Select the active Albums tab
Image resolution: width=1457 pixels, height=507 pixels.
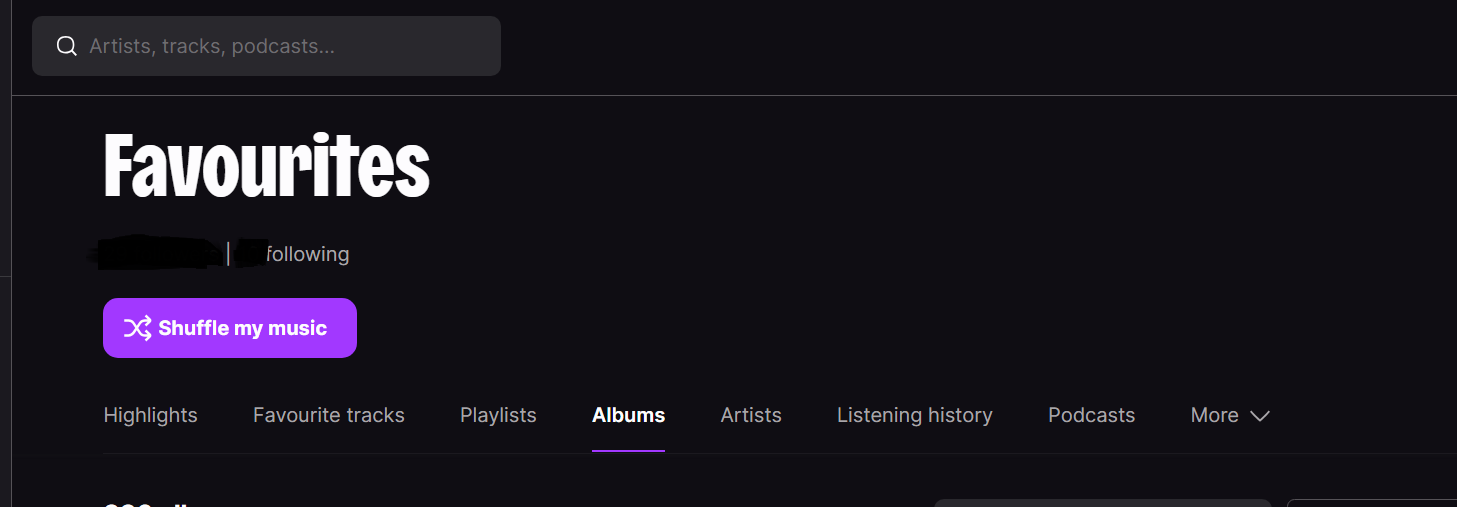[628, 415]
